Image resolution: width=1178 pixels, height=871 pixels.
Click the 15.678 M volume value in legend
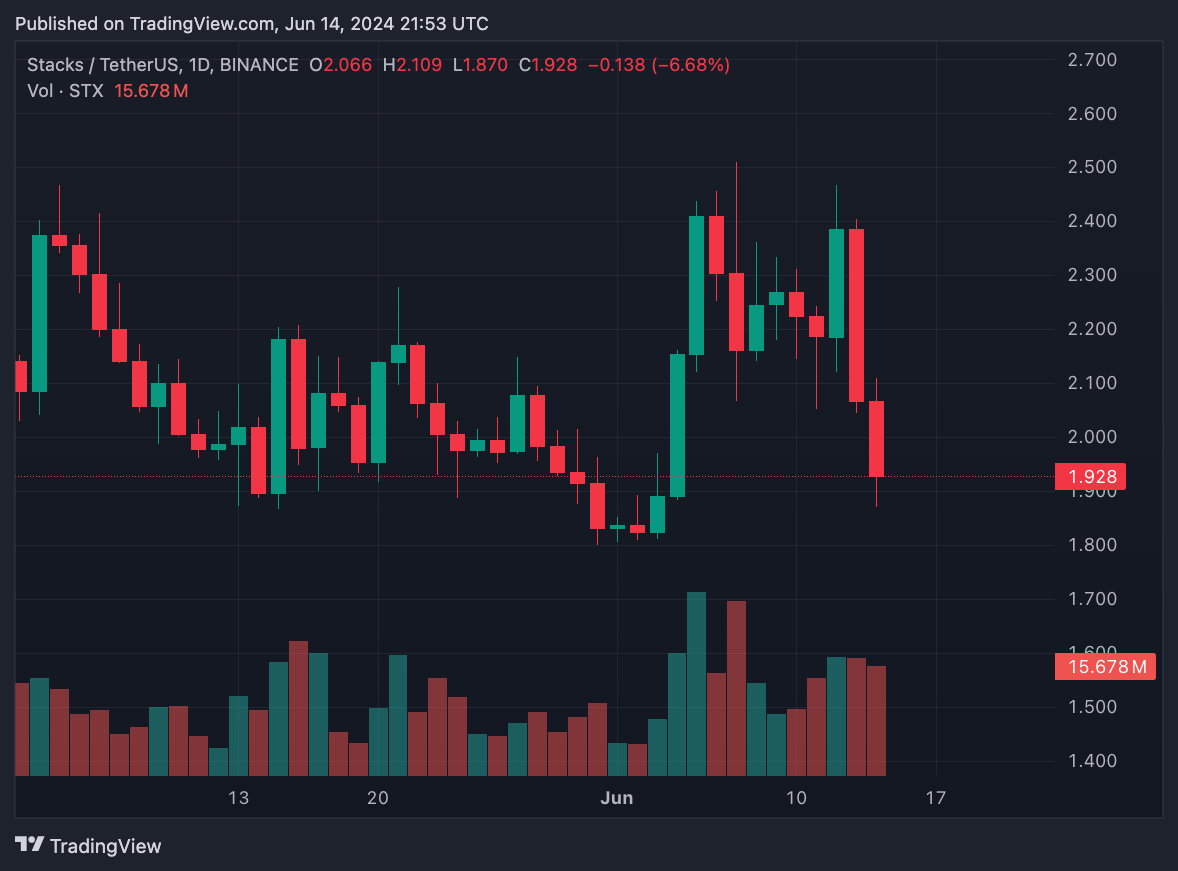click(x=151, y=91)
